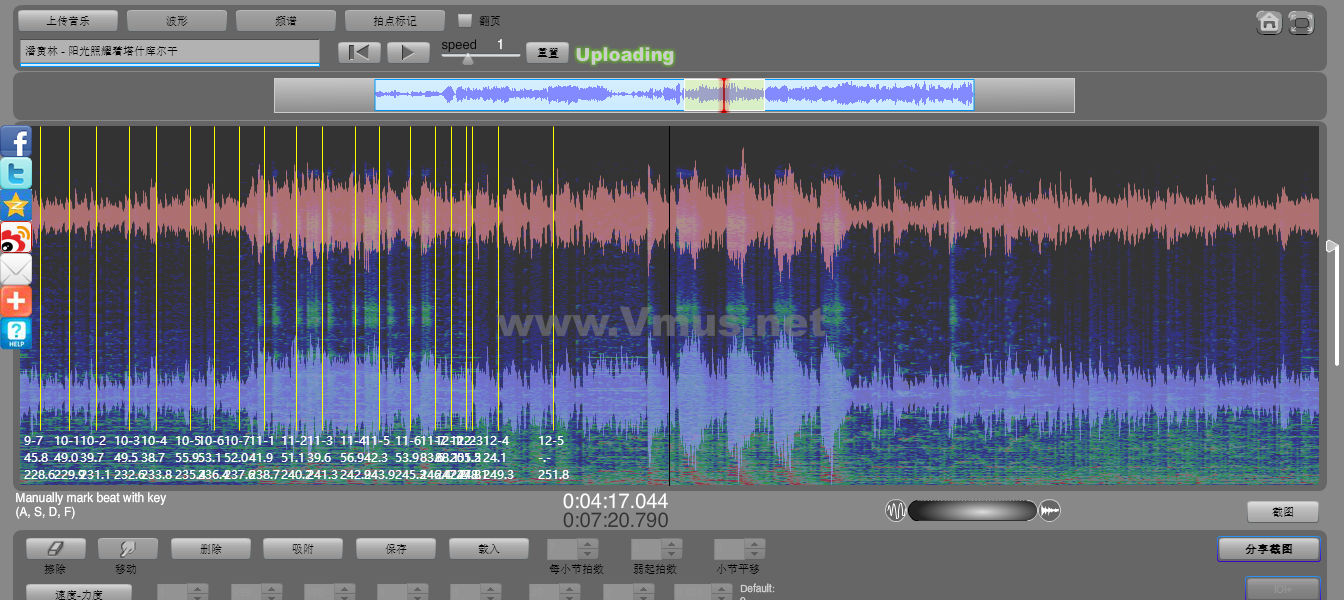Click the home icon at top right

point(1269,22)
